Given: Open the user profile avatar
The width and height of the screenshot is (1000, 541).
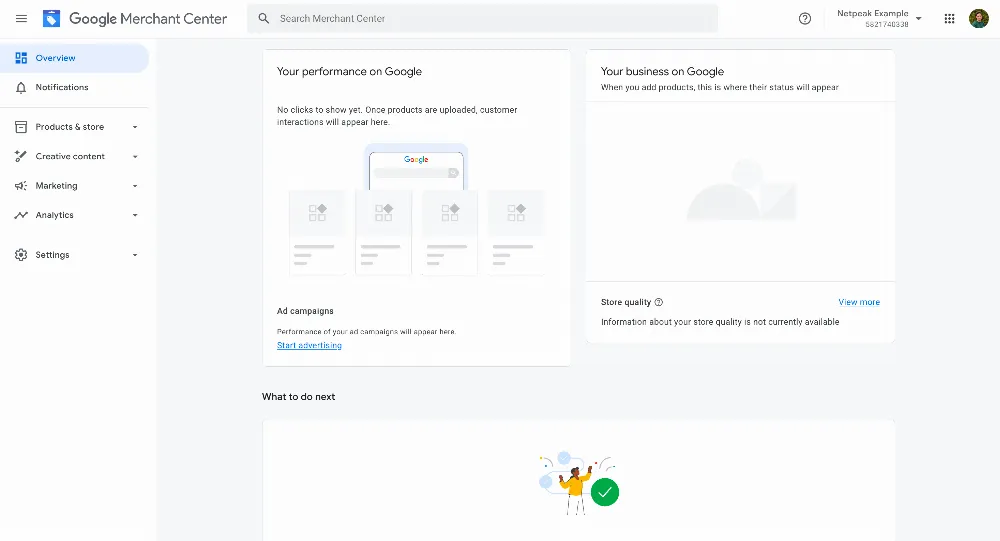Looking at the screenshot, I should (x=978, y=19).
